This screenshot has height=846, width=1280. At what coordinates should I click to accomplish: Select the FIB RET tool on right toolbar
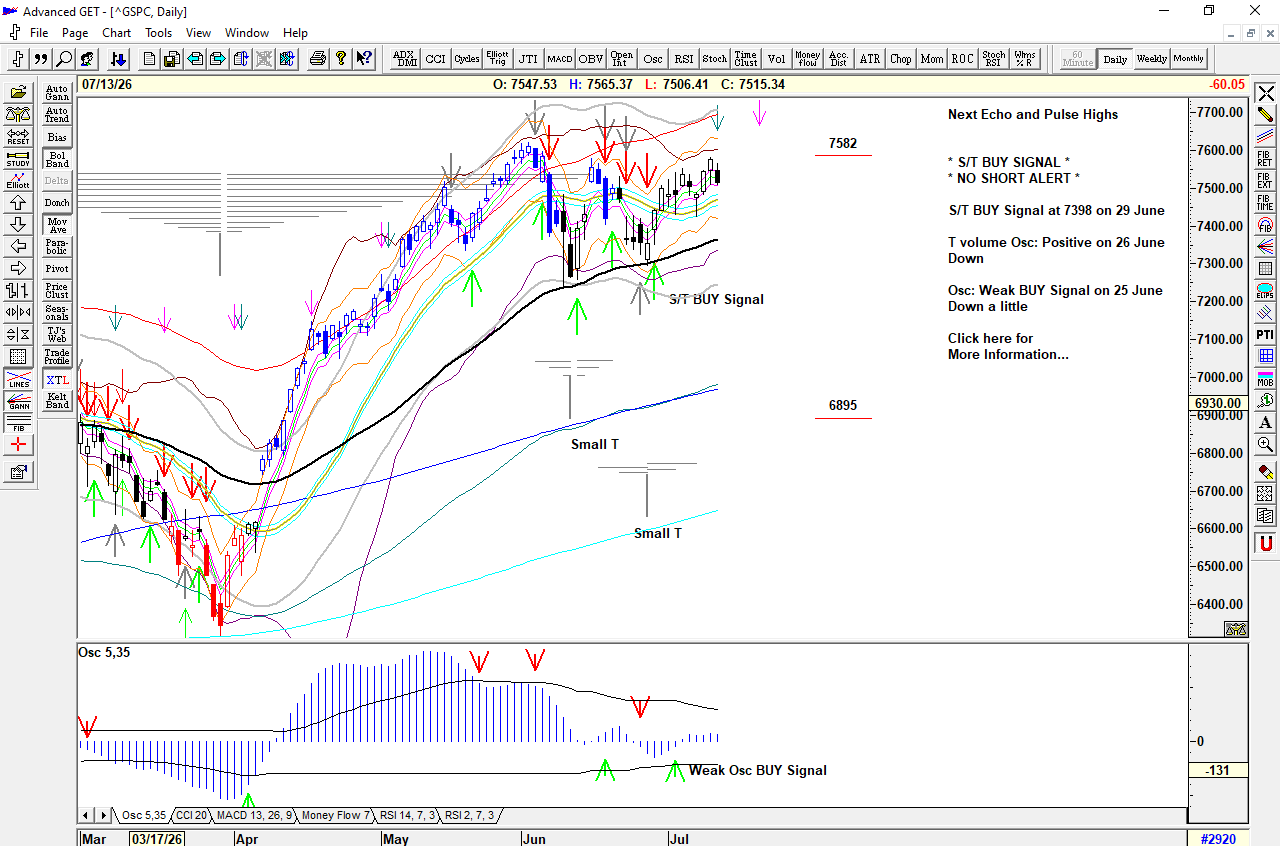coord(1265,158)
